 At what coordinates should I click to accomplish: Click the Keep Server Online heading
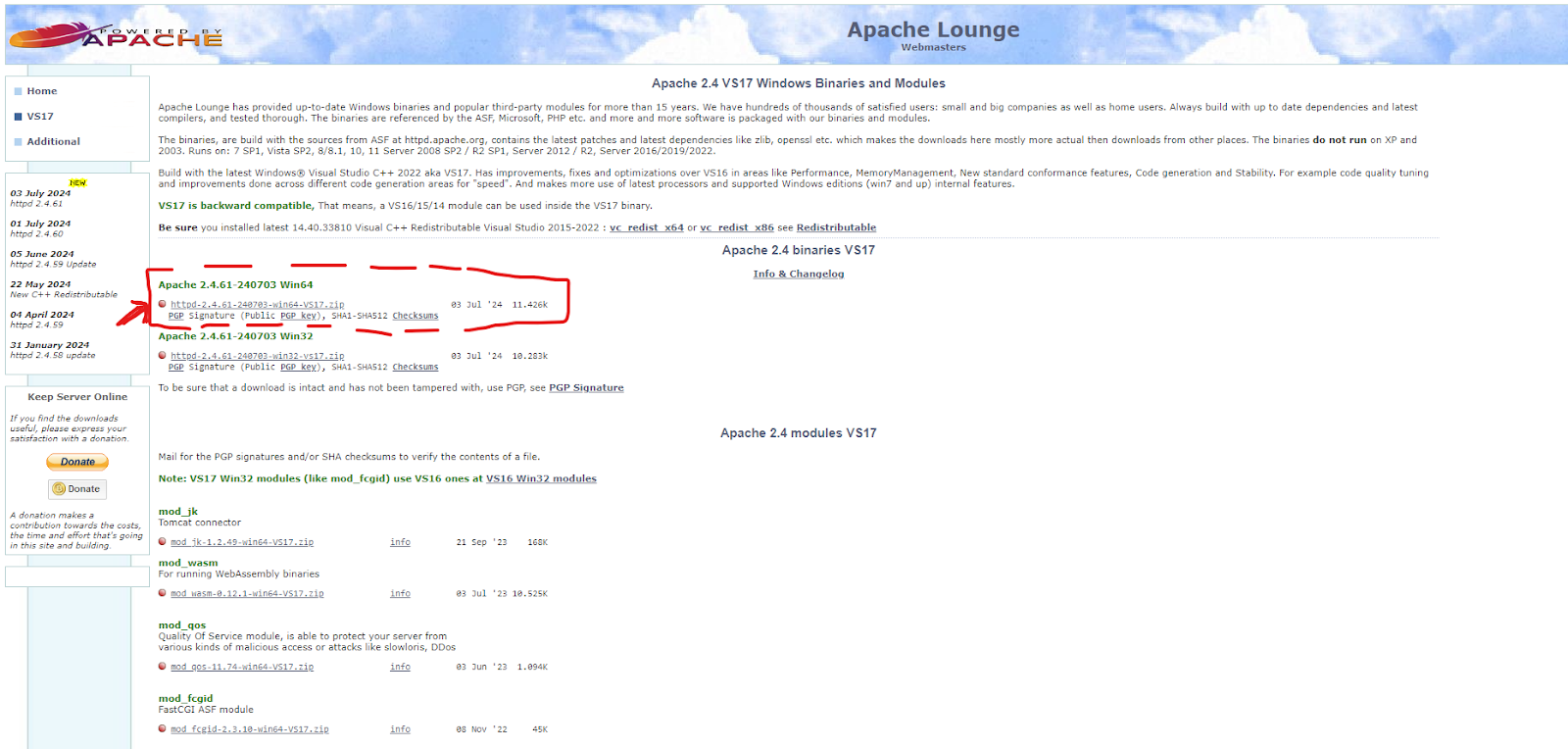tap(77, 397)
